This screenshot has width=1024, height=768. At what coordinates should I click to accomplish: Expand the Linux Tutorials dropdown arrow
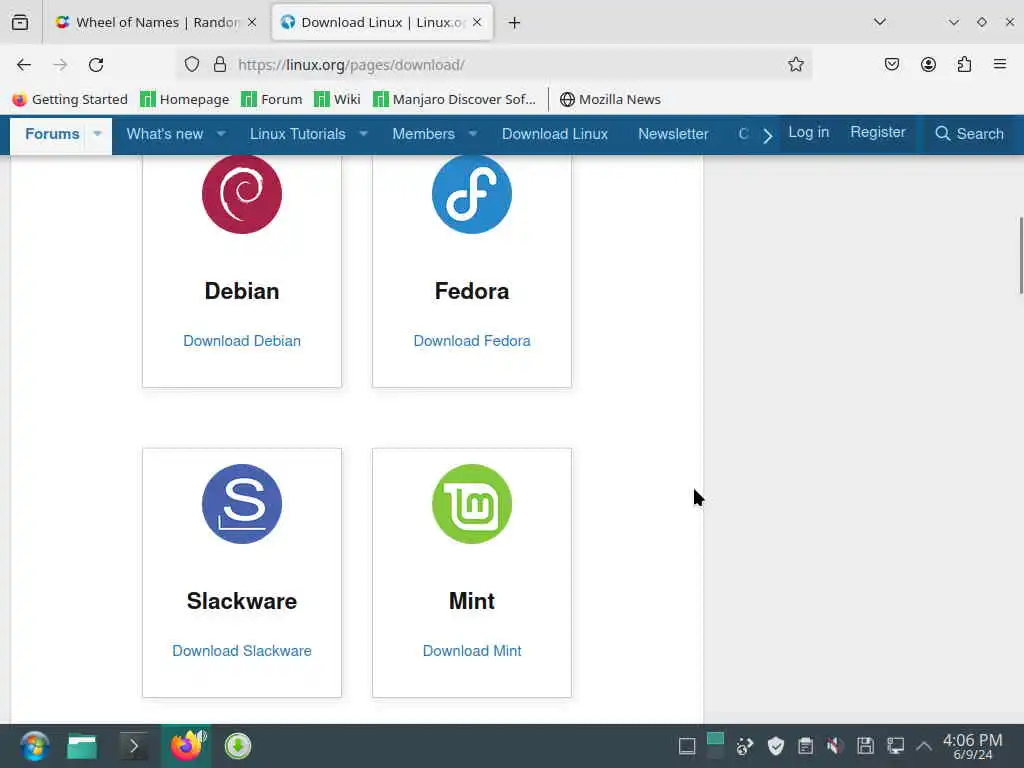pos(363,134)
